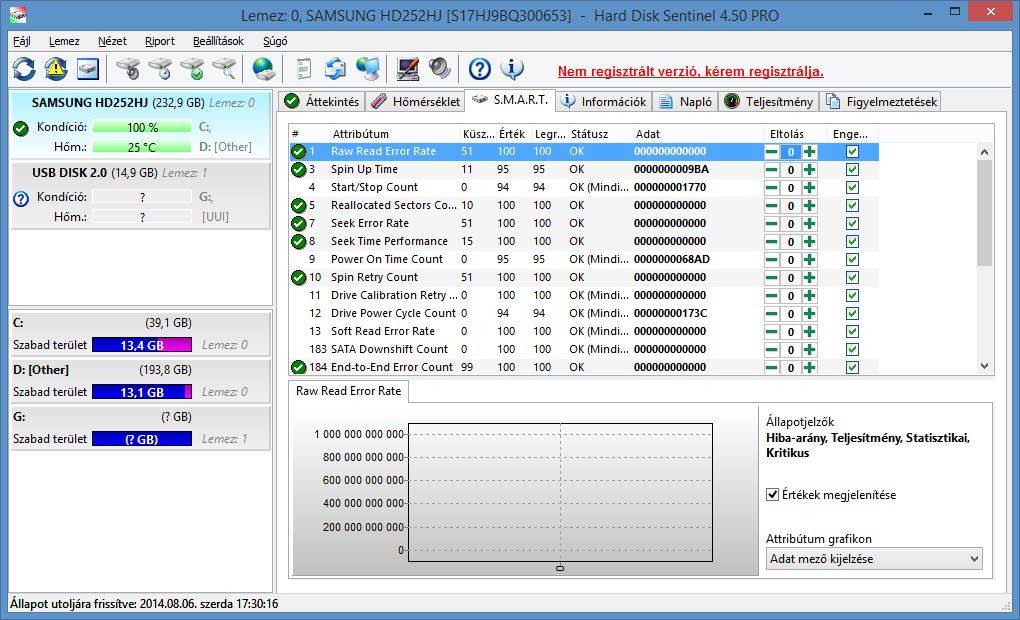Open the notepad report toolbar icon
The width and height of the screenshot is (1020, 620).
coord(304,68)
